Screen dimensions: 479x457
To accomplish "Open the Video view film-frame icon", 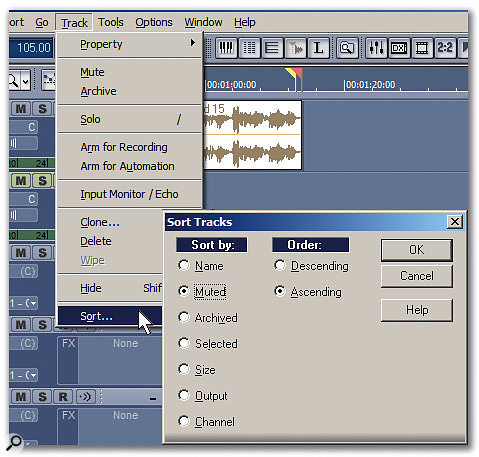I will pos(422,48).
